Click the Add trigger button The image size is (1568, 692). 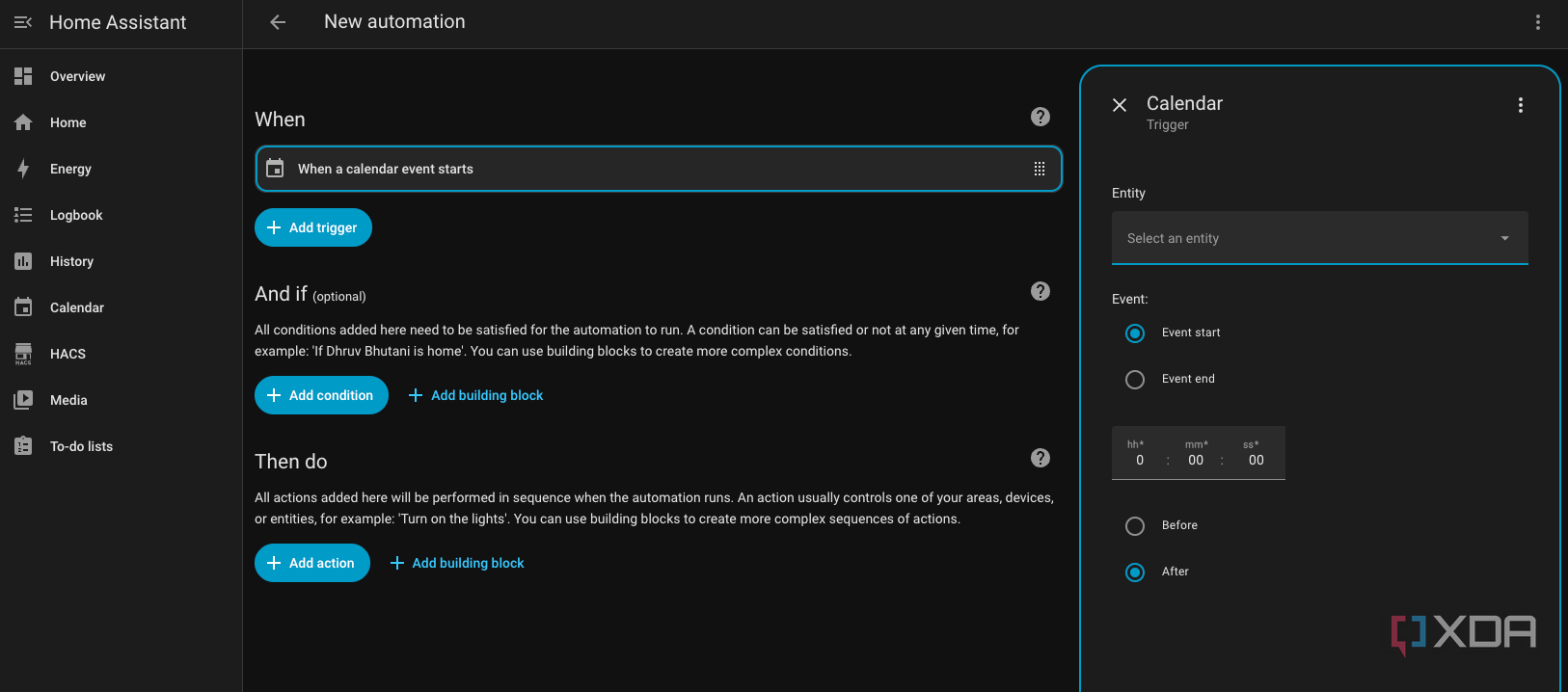[312, 227]
